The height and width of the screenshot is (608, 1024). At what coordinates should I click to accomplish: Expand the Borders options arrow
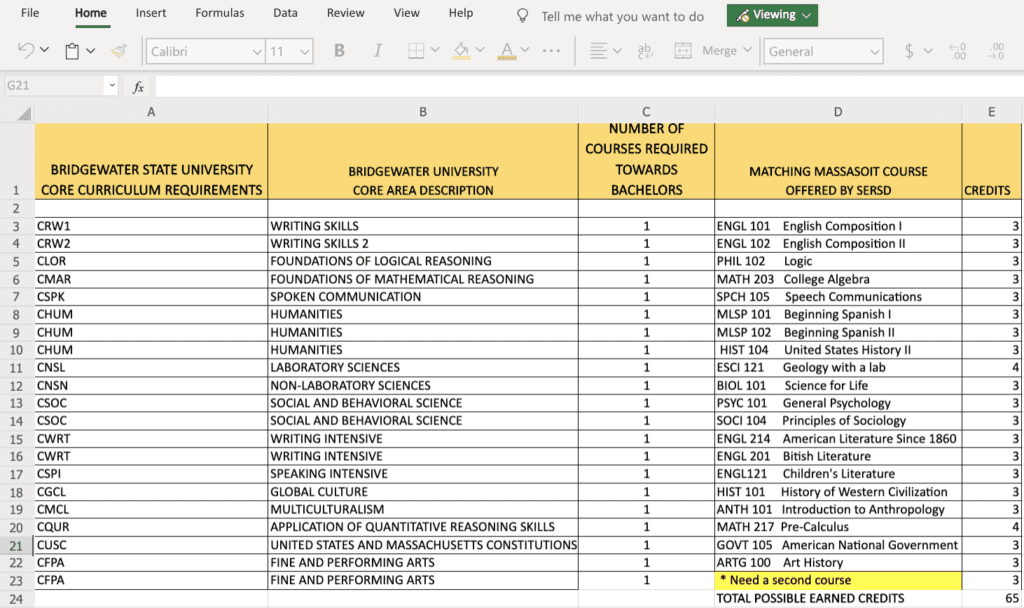click(435, 50)
